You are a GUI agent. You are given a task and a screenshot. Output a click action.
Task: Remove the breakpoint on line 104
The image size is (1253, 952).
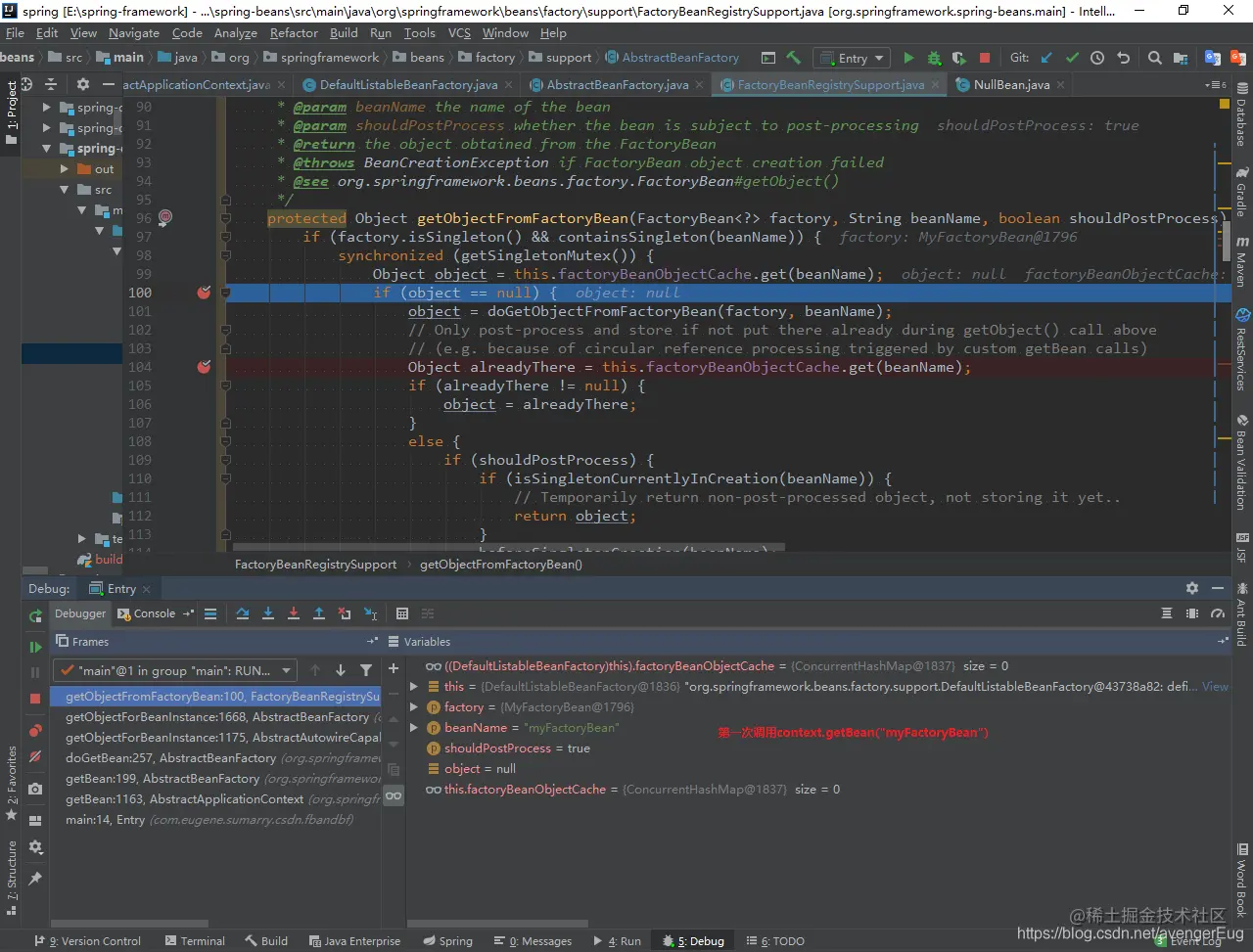point(204,367)
